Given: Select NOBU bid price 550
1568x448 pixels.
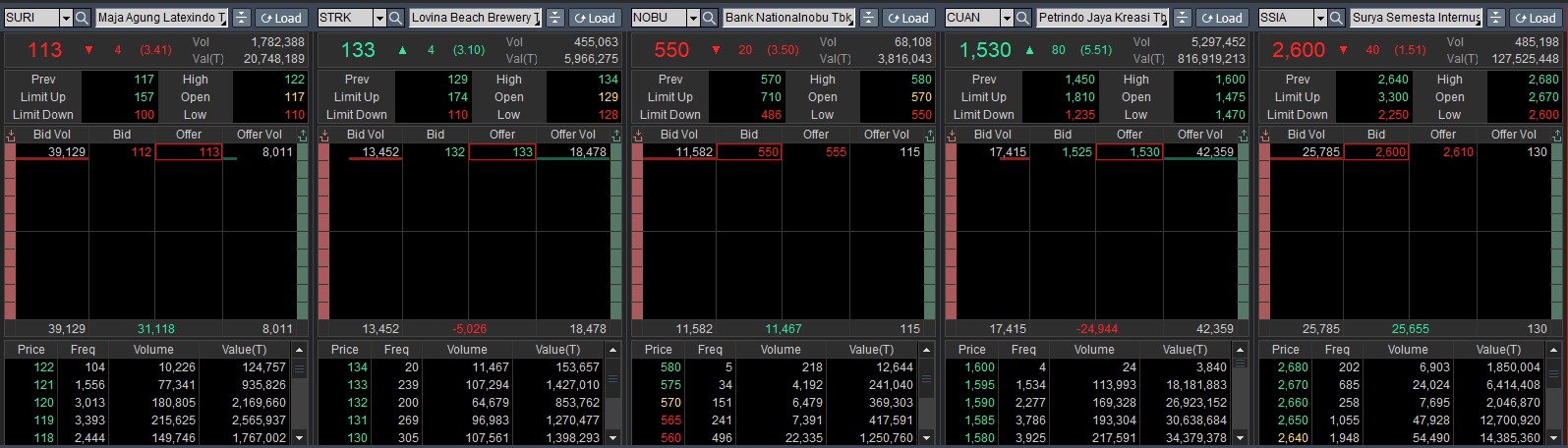Looking at the screenshot, I should click(749, 152).
